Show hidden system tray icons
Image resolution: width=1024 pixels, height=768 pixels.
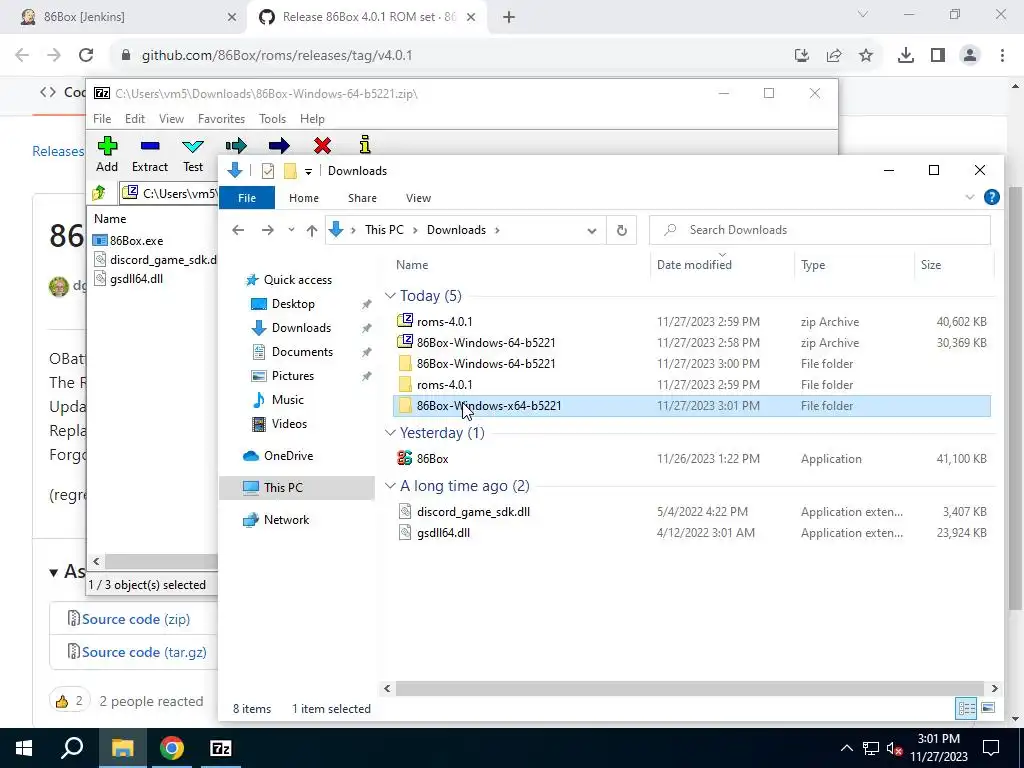click(x=846, y=748)
